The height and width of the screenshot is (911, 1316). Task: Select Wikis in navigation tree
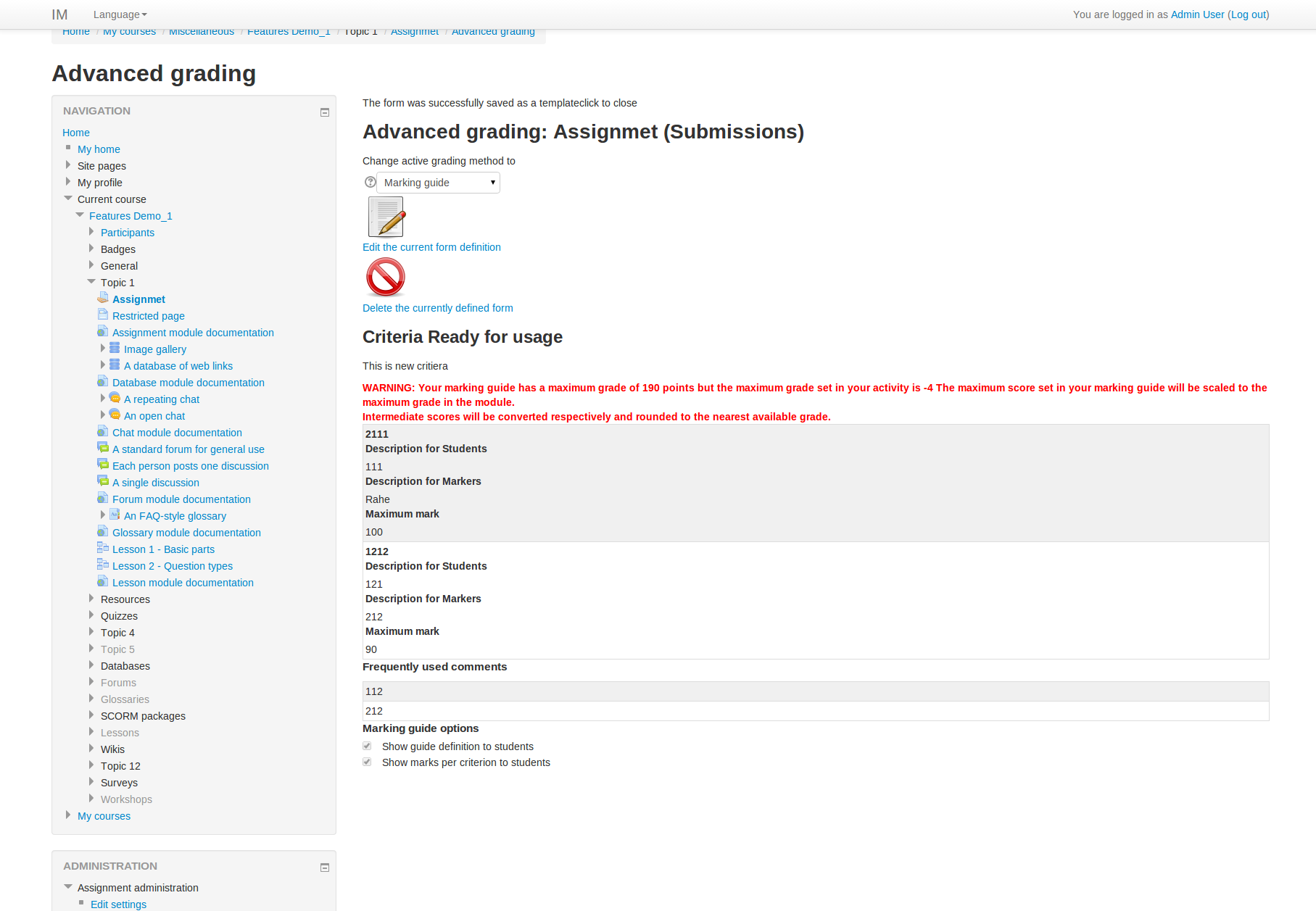tap(112, 749)
